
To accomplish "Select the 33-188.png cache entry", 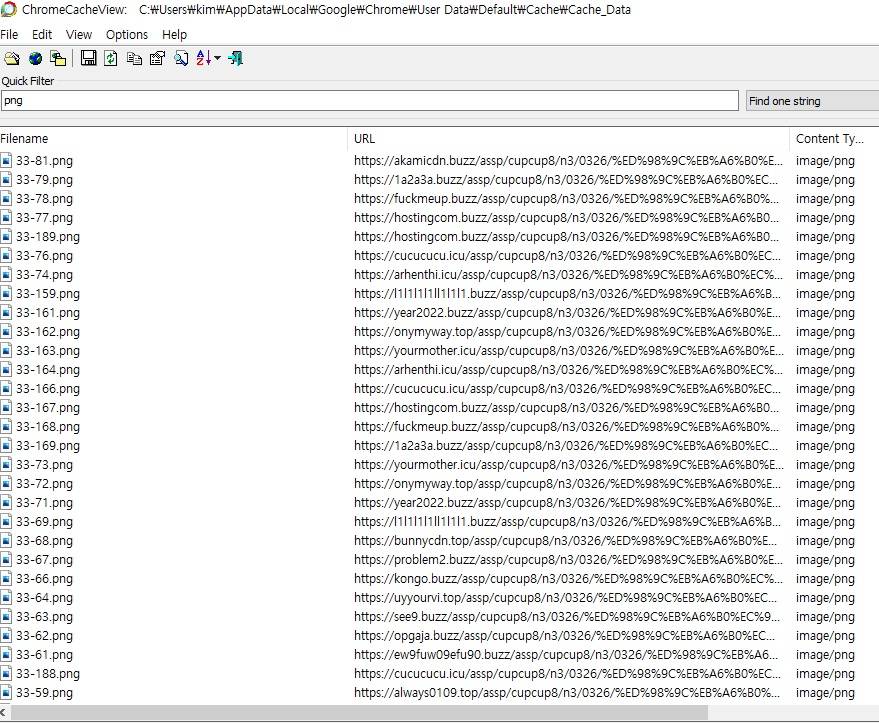I will coord(48,674).
